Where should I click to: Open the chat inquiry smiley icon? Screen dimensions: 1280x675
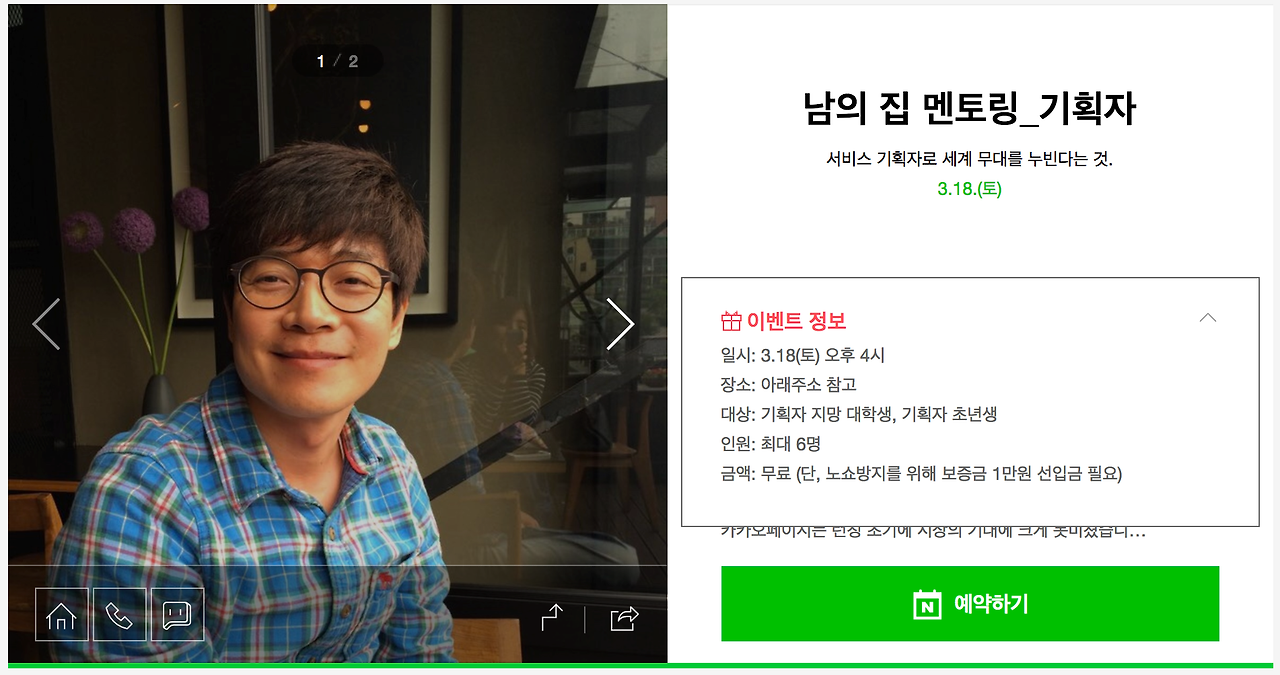[x=177, y=614]
